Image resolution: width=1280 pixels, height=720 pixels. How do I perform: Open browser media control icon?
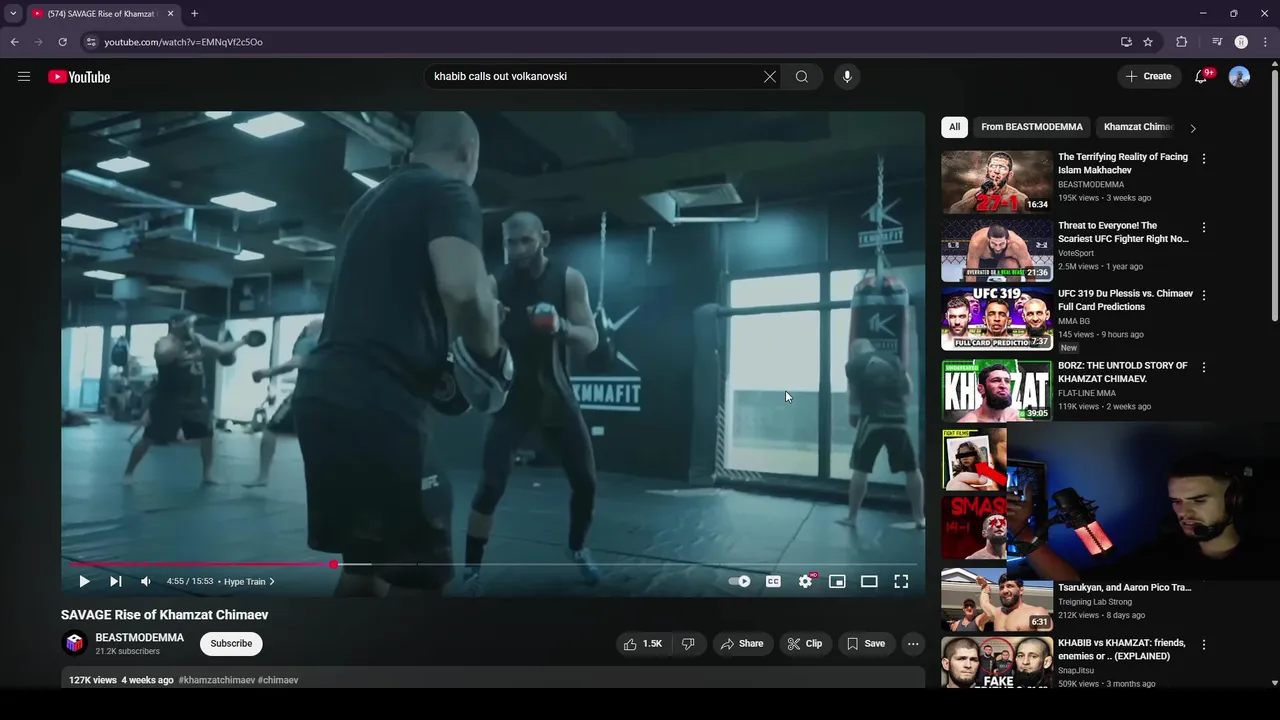point(1217,42)
